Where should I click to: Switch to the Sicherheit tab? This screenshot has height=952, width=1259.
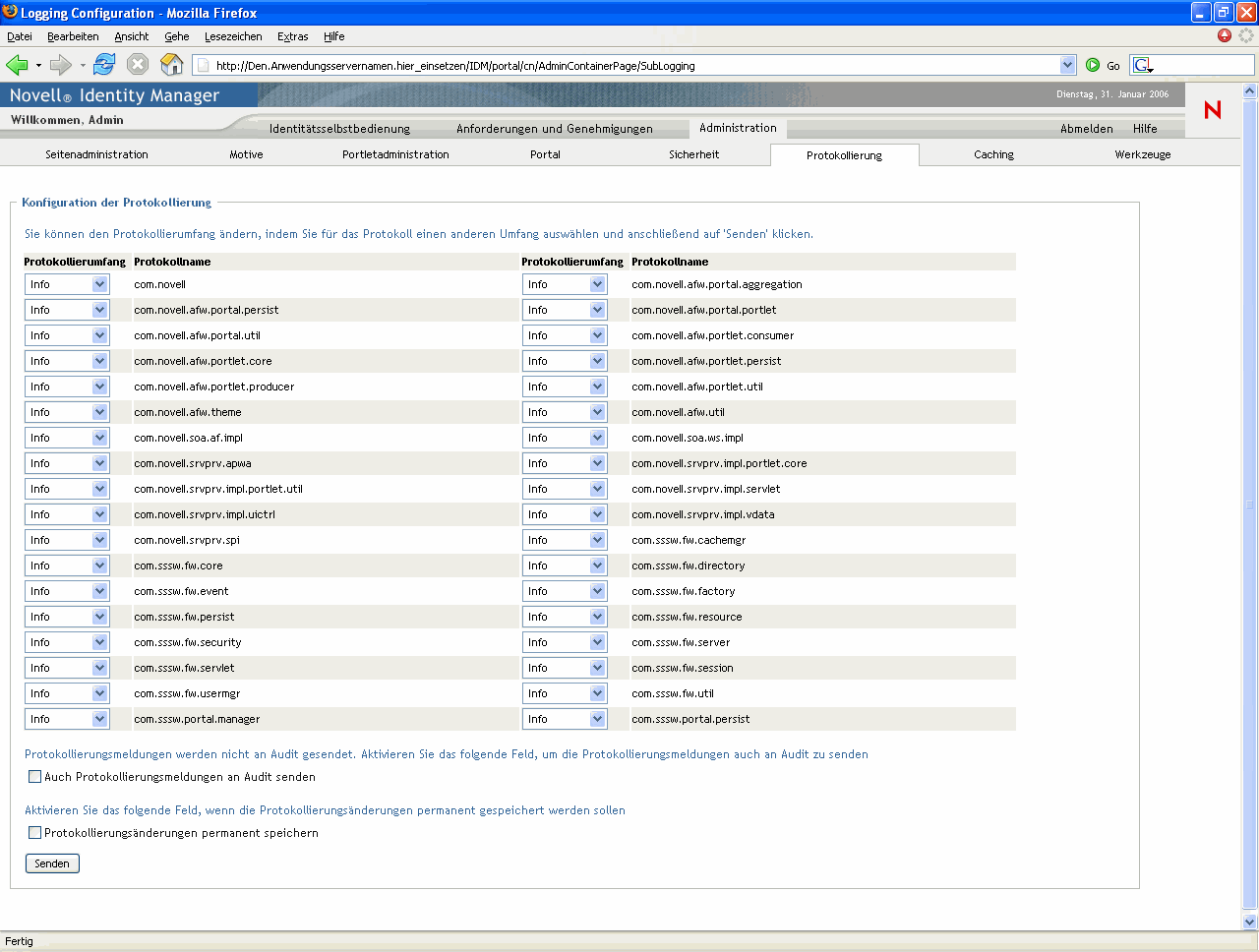pyautogui.click(x=694, y=154)
